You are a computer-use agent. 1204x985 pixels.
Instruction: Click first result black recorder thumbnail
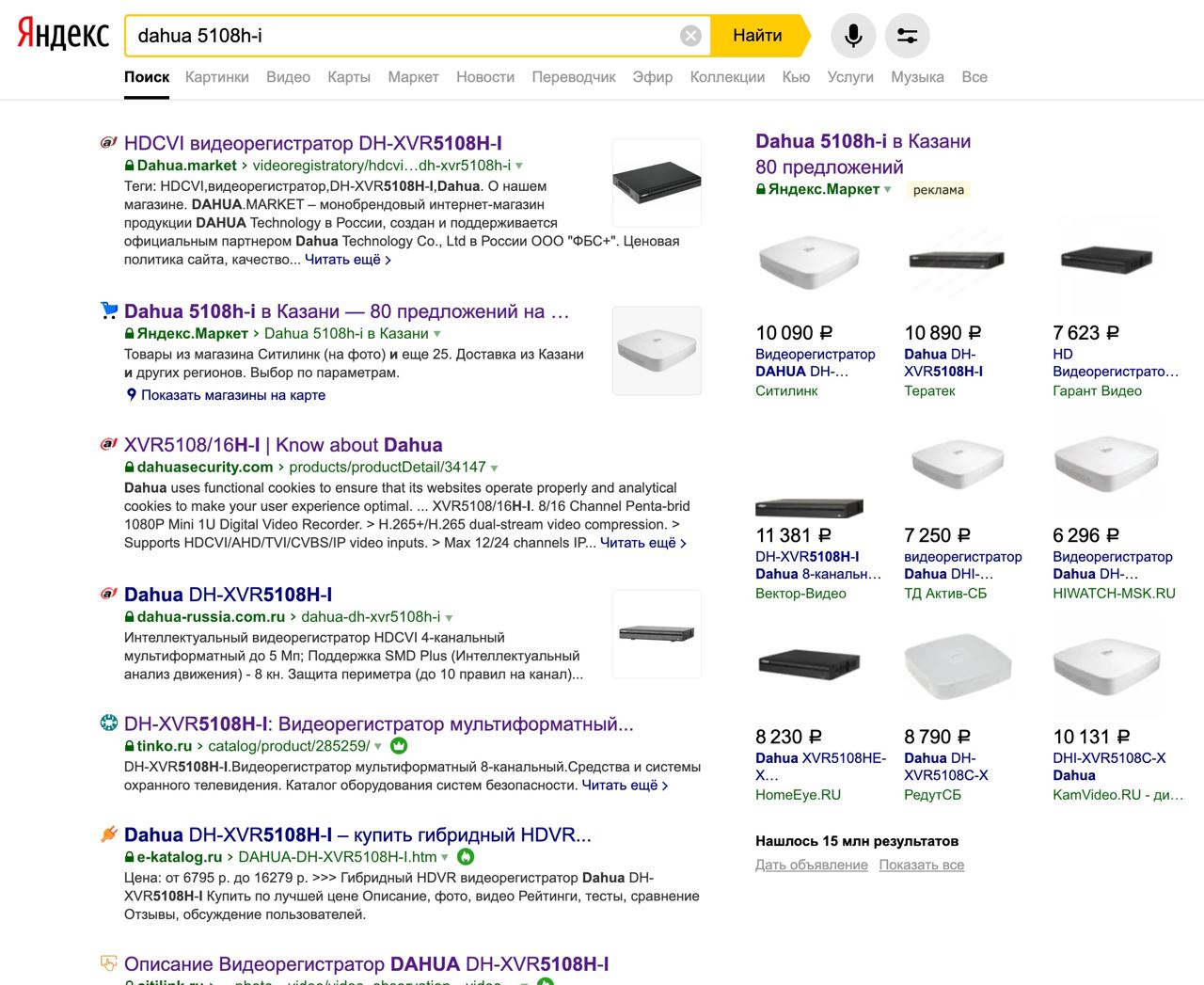(657, 182)
